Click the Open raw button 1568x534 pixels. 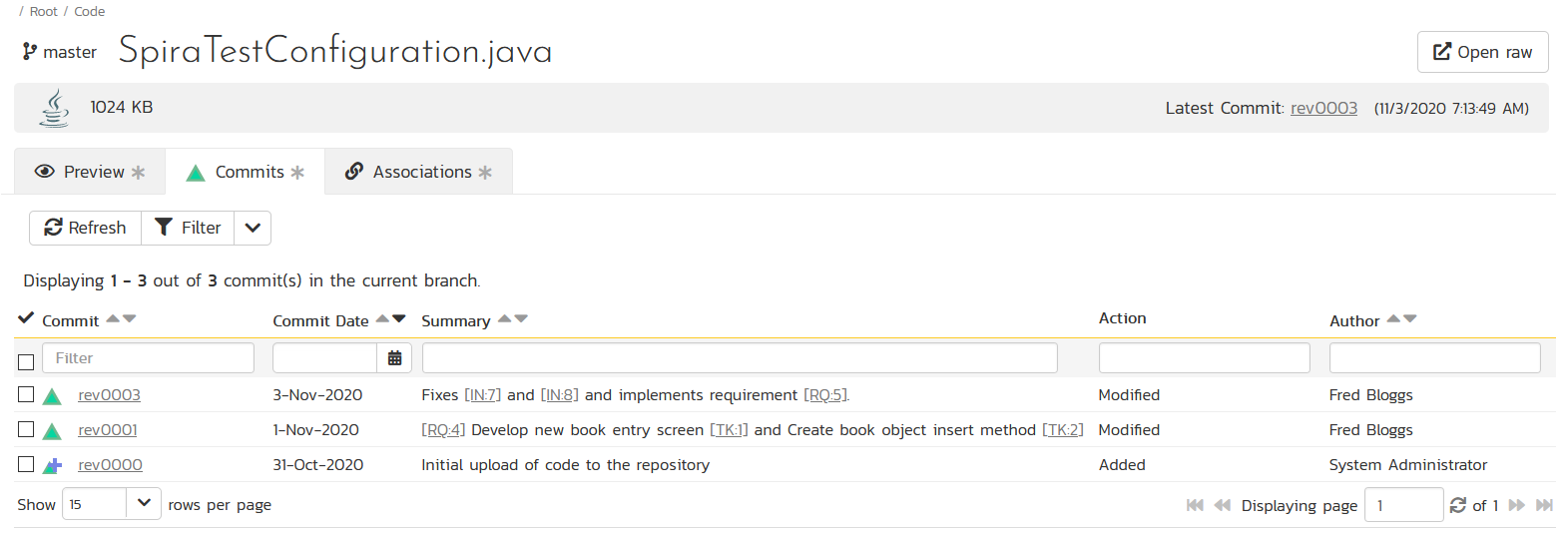point(1482,52)
